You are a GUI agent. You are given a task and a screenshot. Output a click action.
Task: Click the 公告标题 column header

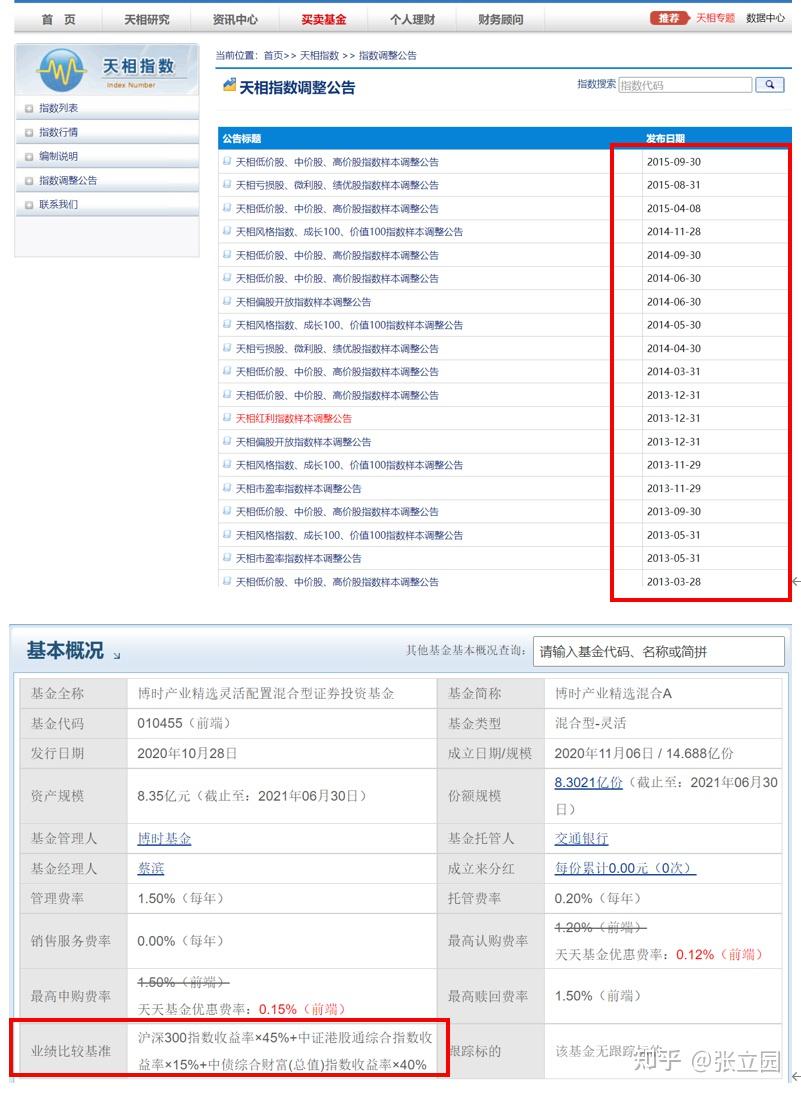(242, 139)
